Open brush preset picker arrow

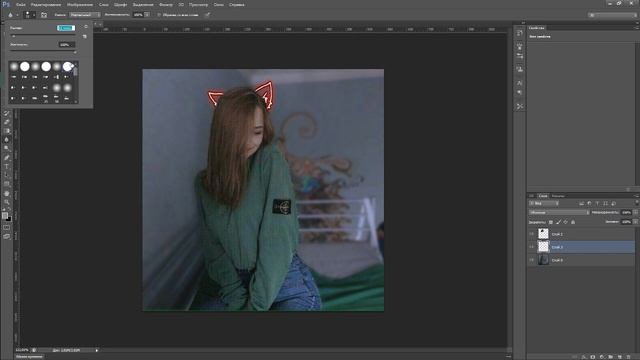[x=34, y=15]
